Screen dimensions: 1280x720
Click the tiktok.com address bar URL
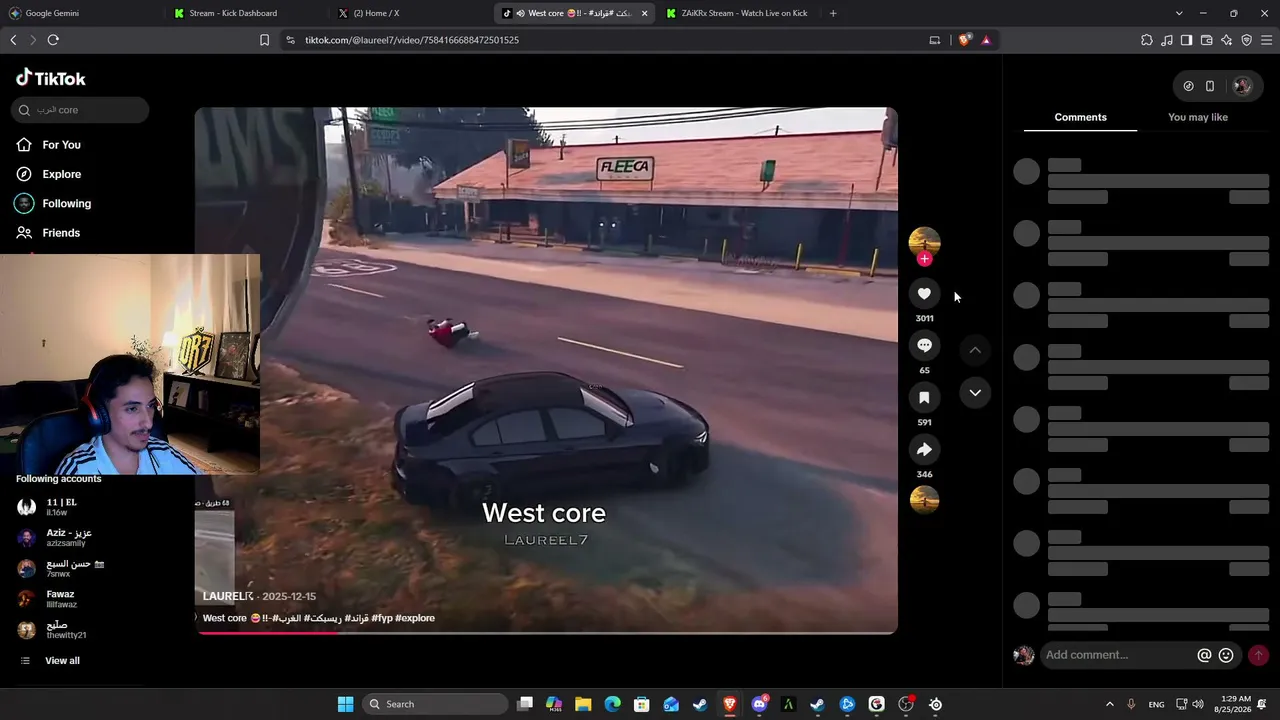(412, 40)
